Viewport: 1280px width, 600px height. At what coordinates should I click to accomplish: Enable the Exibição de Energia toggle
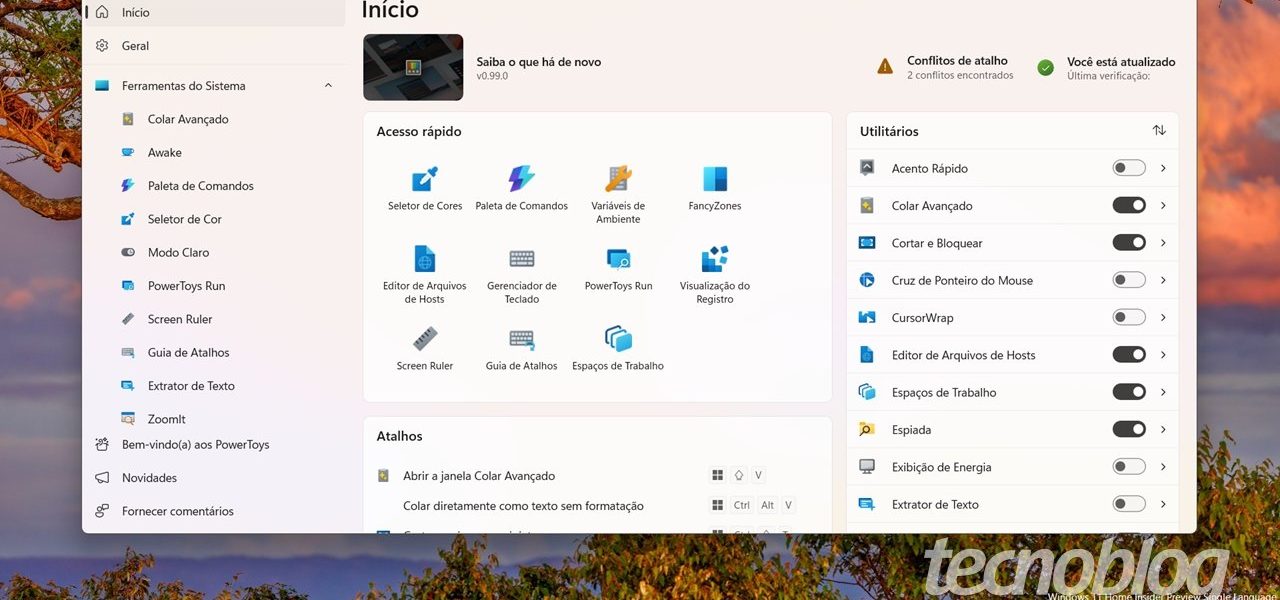1129,467
